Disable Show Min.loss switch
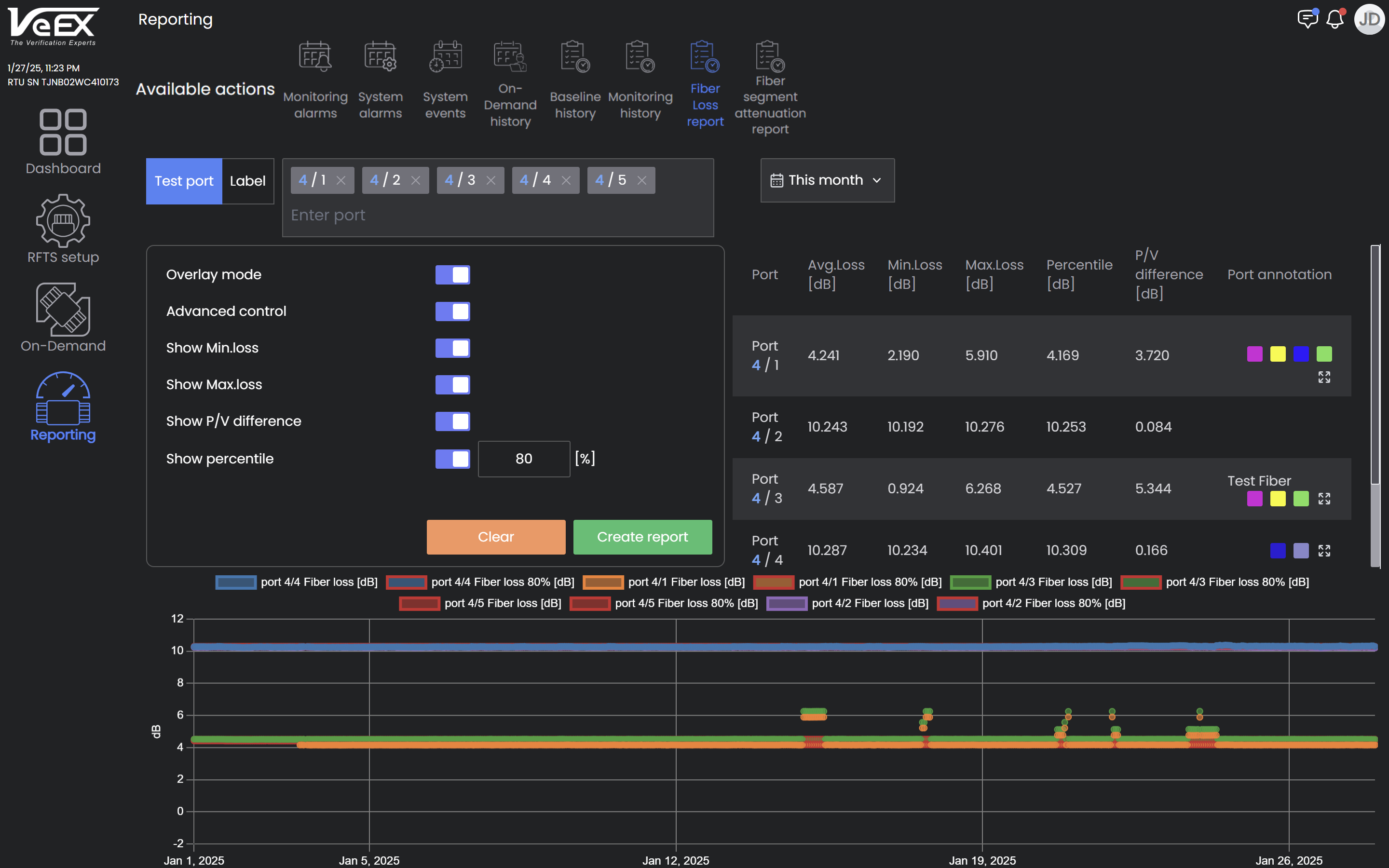This screenshot has height=868, width=1389. pos(452,348)
